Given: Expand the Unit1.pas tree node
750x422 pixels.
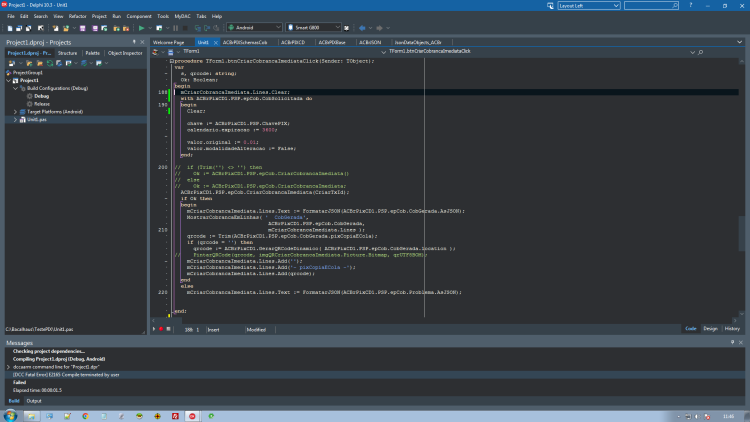Looking at the screenshot, I should coord(15,120).
